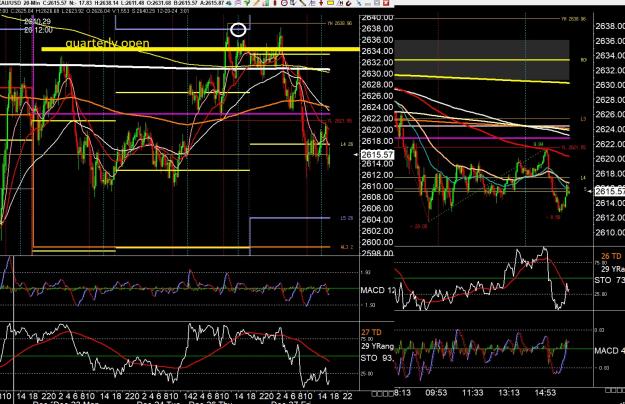
Task: Click the 2640.00 value on left price axis
Action: [x=377, y=18]
